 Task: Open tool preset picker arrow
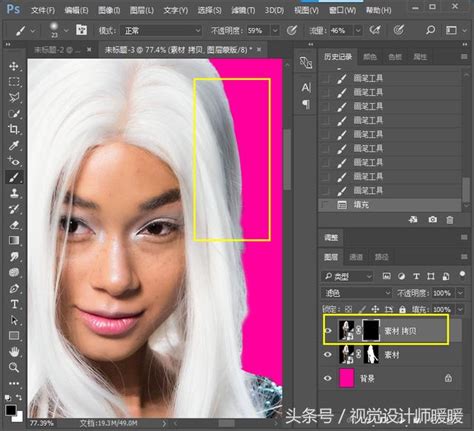pyautogui.click(x=33, y=31)
